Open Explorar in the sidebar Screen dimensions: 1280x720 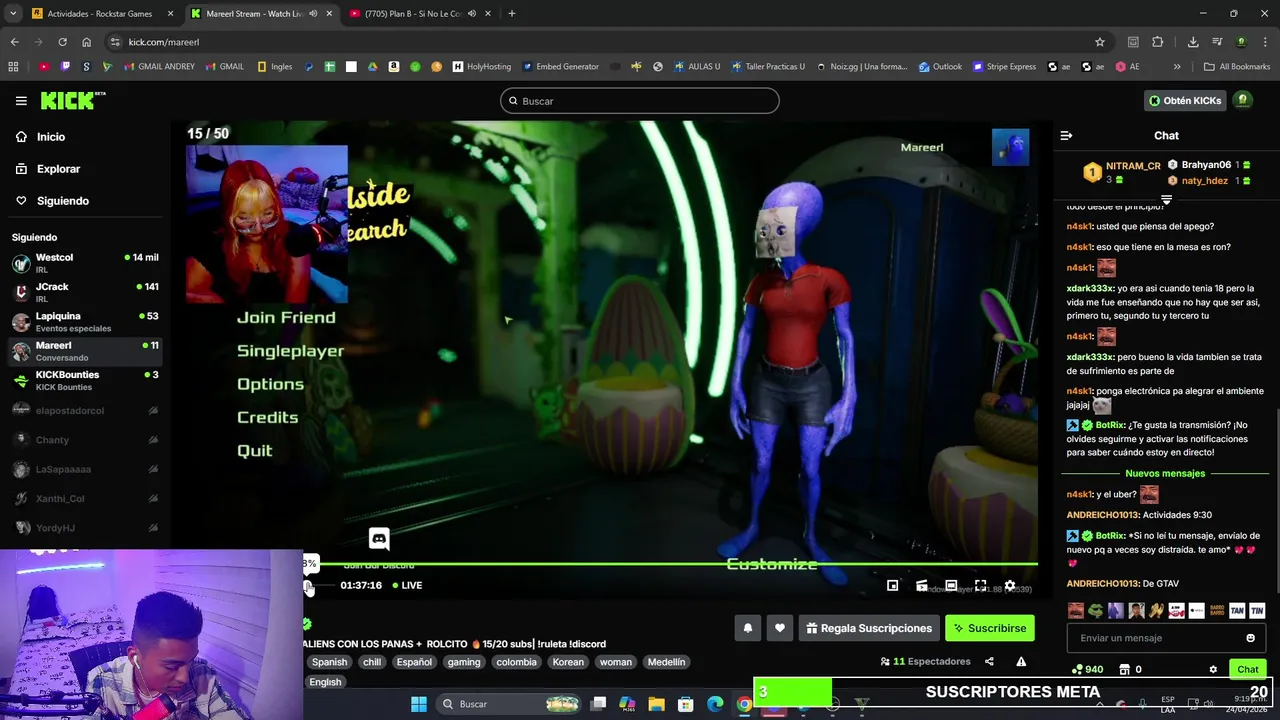[47, 169]
